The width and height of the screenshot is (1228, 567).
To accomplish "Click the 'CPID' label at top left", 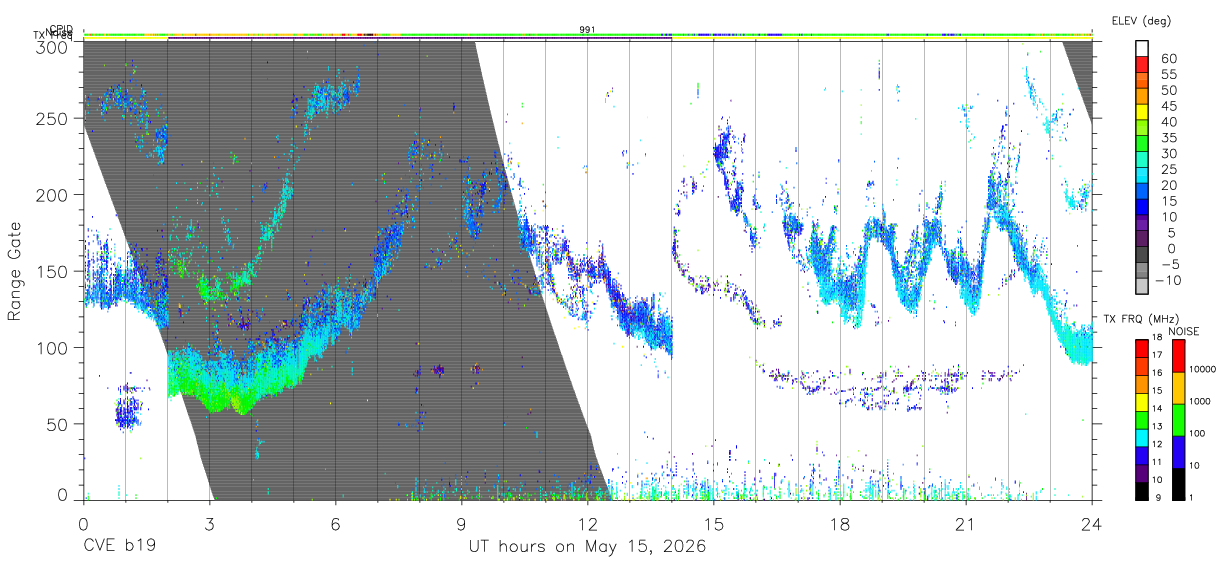I will (x=61, y=30).
